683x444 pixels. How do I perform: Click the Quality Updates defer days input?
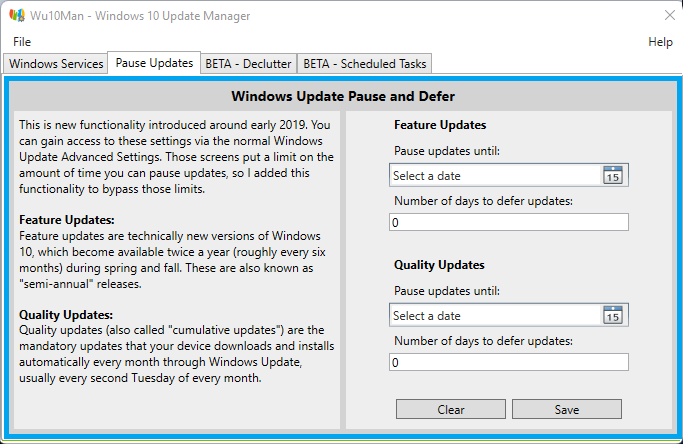coord(509,362)
